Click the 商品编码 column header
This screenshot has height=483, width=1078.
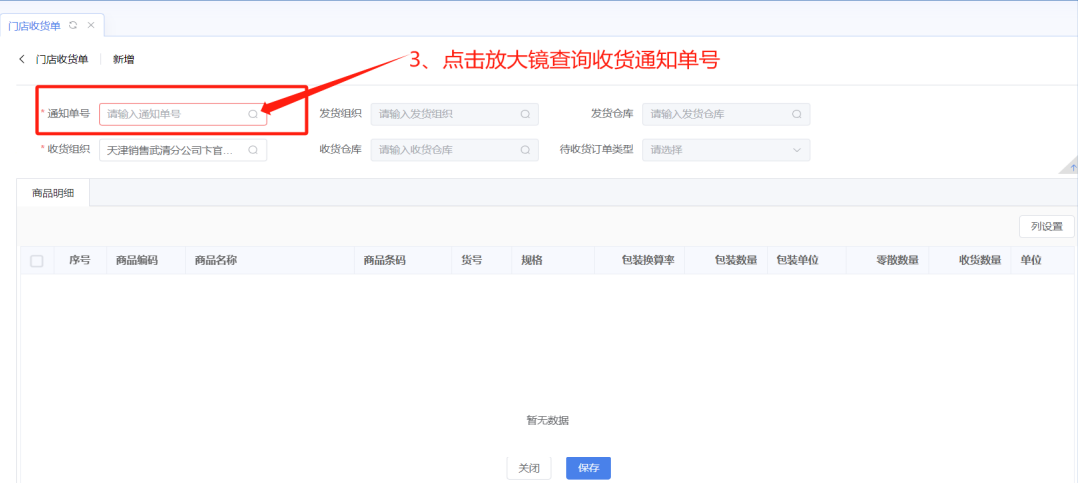tap(137, 260)
